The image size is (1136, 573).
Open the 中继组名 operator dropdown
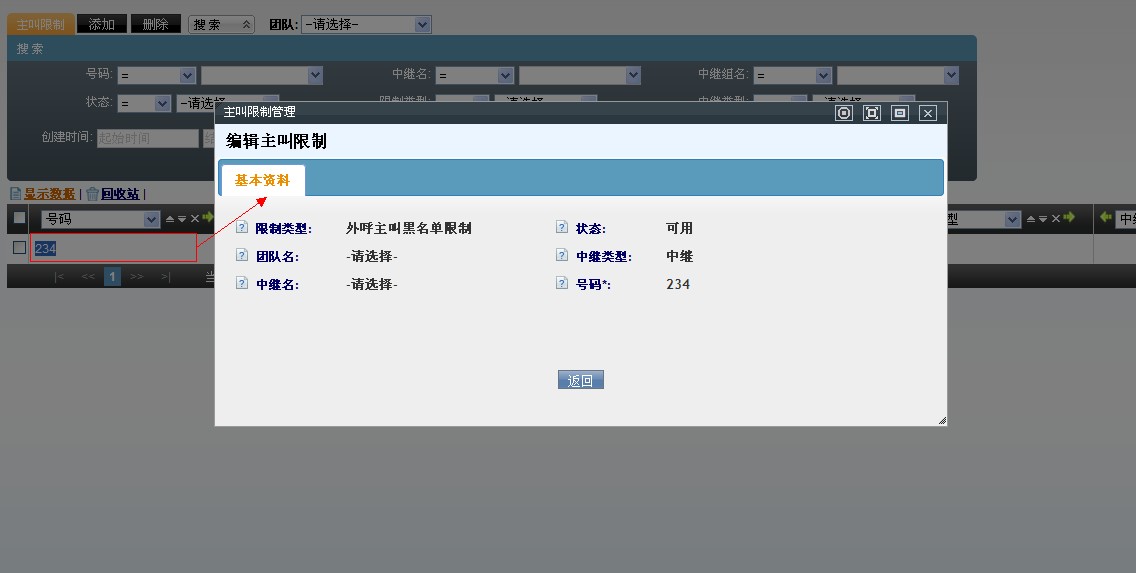click(793, 75)
